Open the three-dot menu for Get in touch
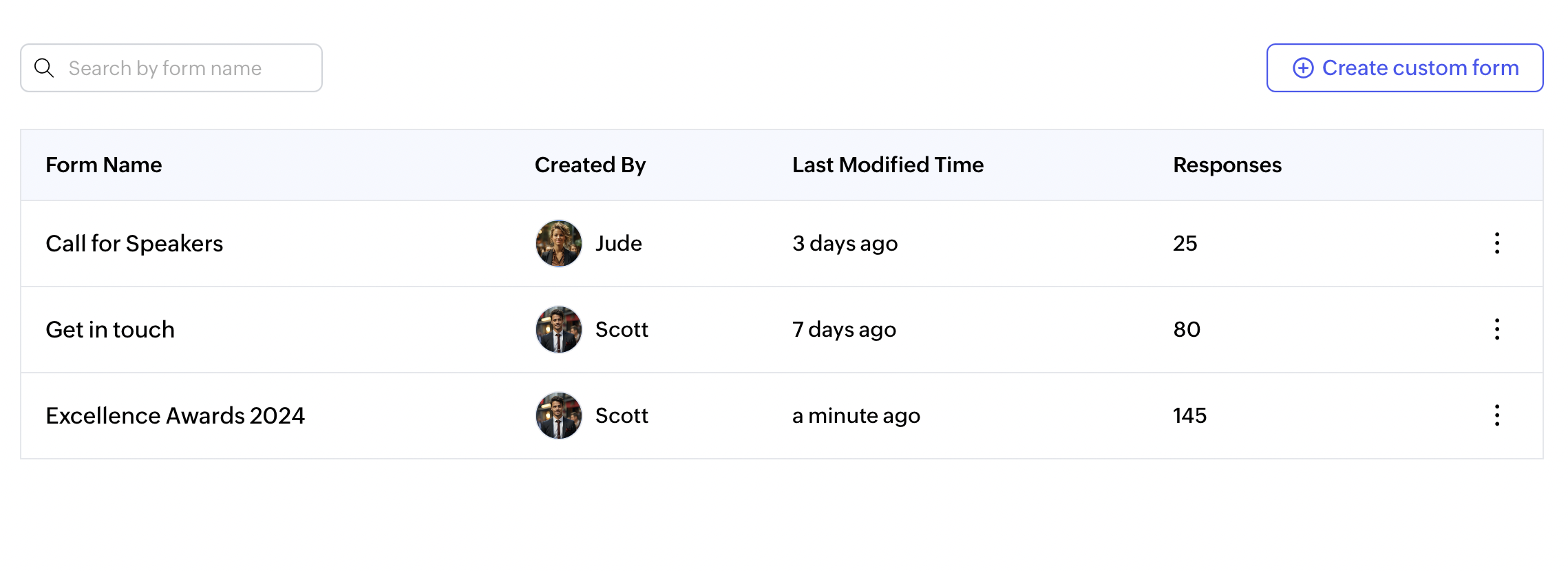This screenshot has height=571, width=1568. coord(1496,329)
